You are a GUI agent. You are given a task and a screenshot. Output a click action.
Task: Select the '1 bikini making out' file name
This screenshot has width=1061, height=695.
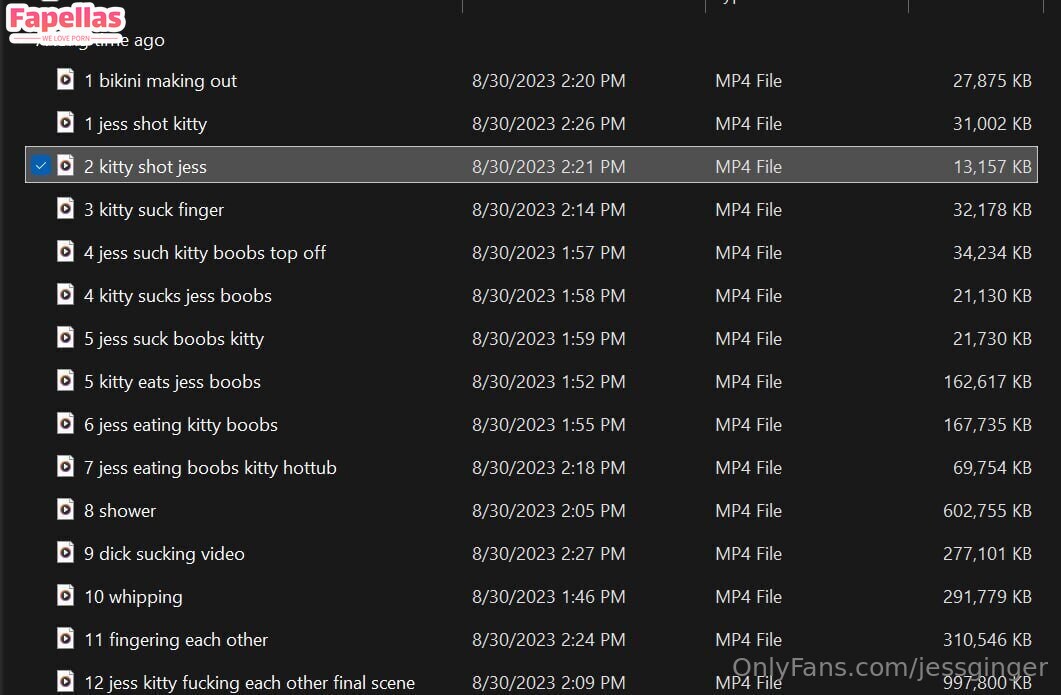160,81
